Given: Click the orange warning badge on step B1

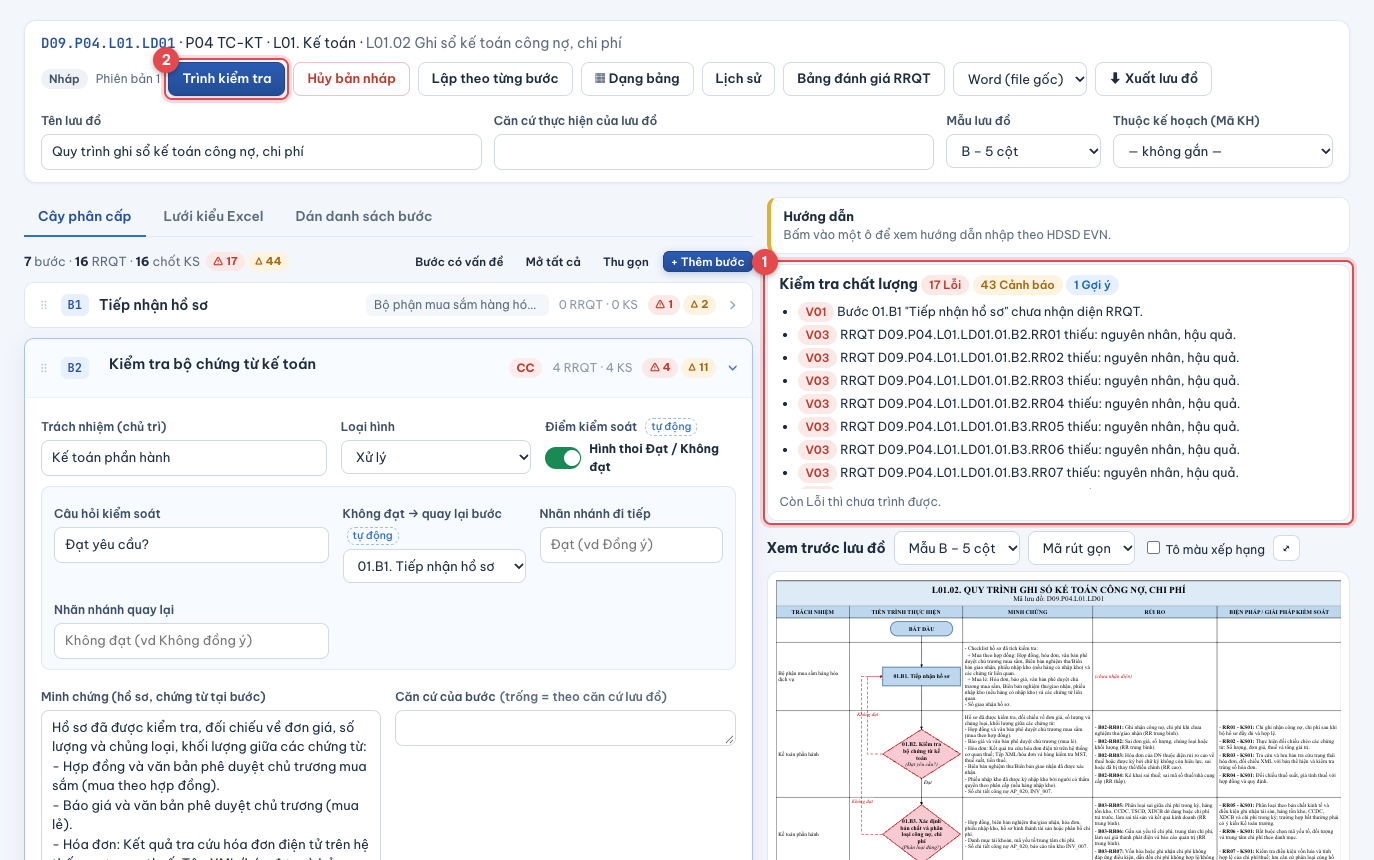Looking at the screenshot, I should click(699, 305).
